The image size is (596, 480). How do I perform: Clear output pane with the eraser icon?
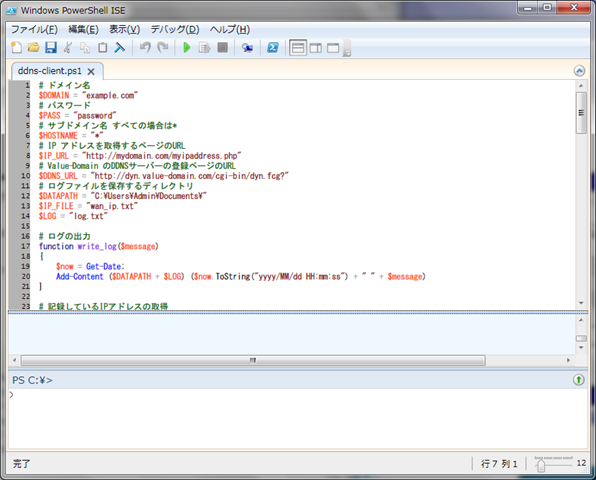[x=120, y=48]
